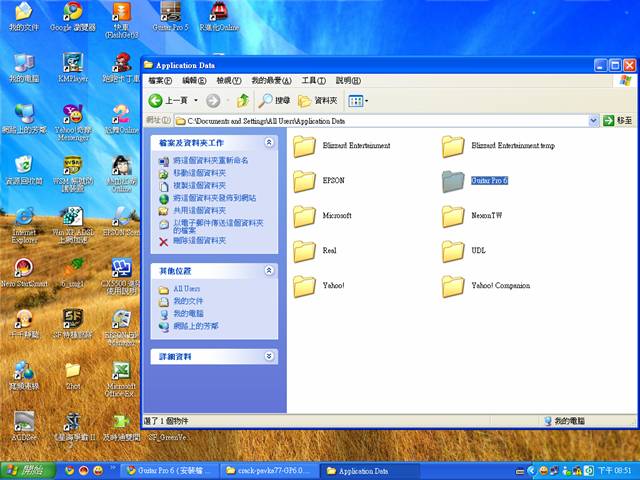This screenshot has height=480, width=640.
Task: Open Back button history dropdown arrow
Action: pos(196,100)
